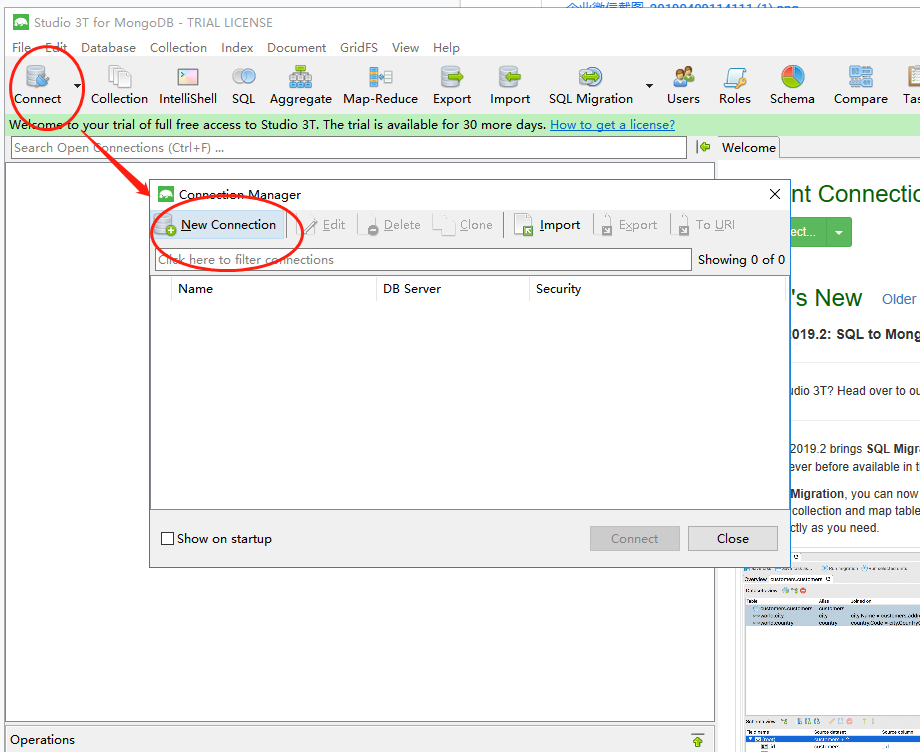Screen dimensions: 920x752
Task: Sort by the Name column header
Action: tap(273, 289)
